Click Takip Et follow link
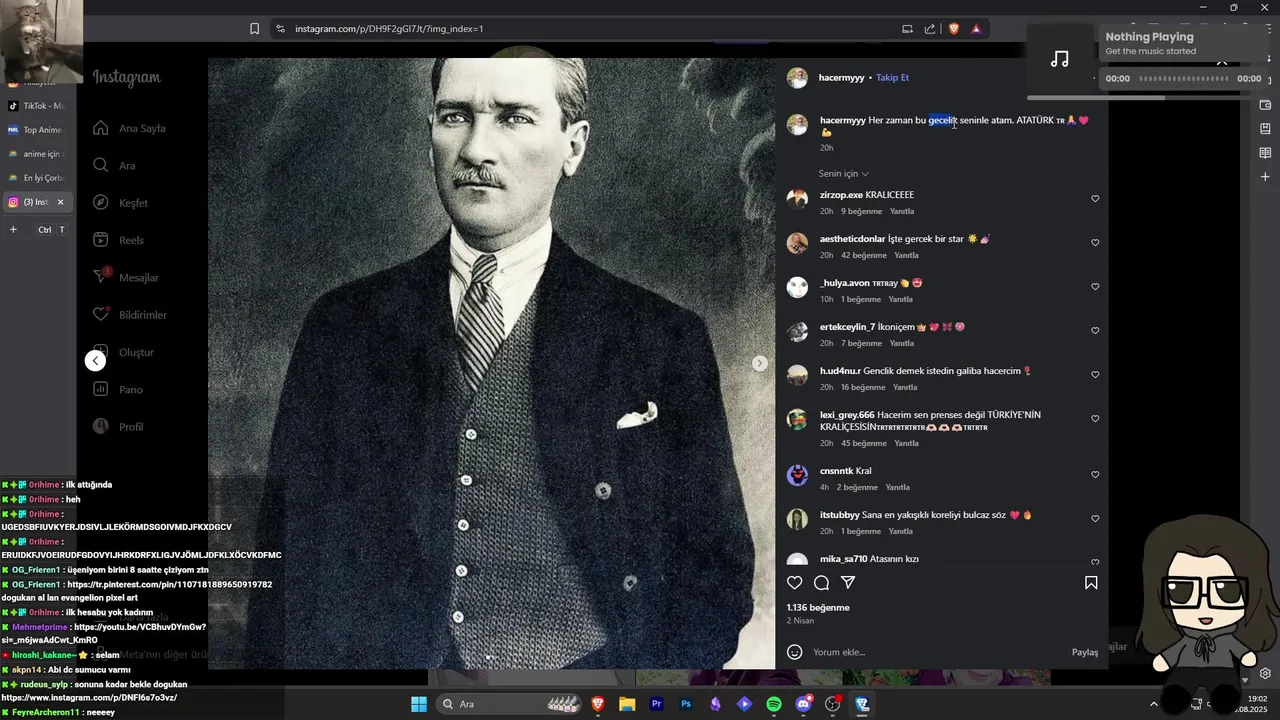 (x=892, y=77)
